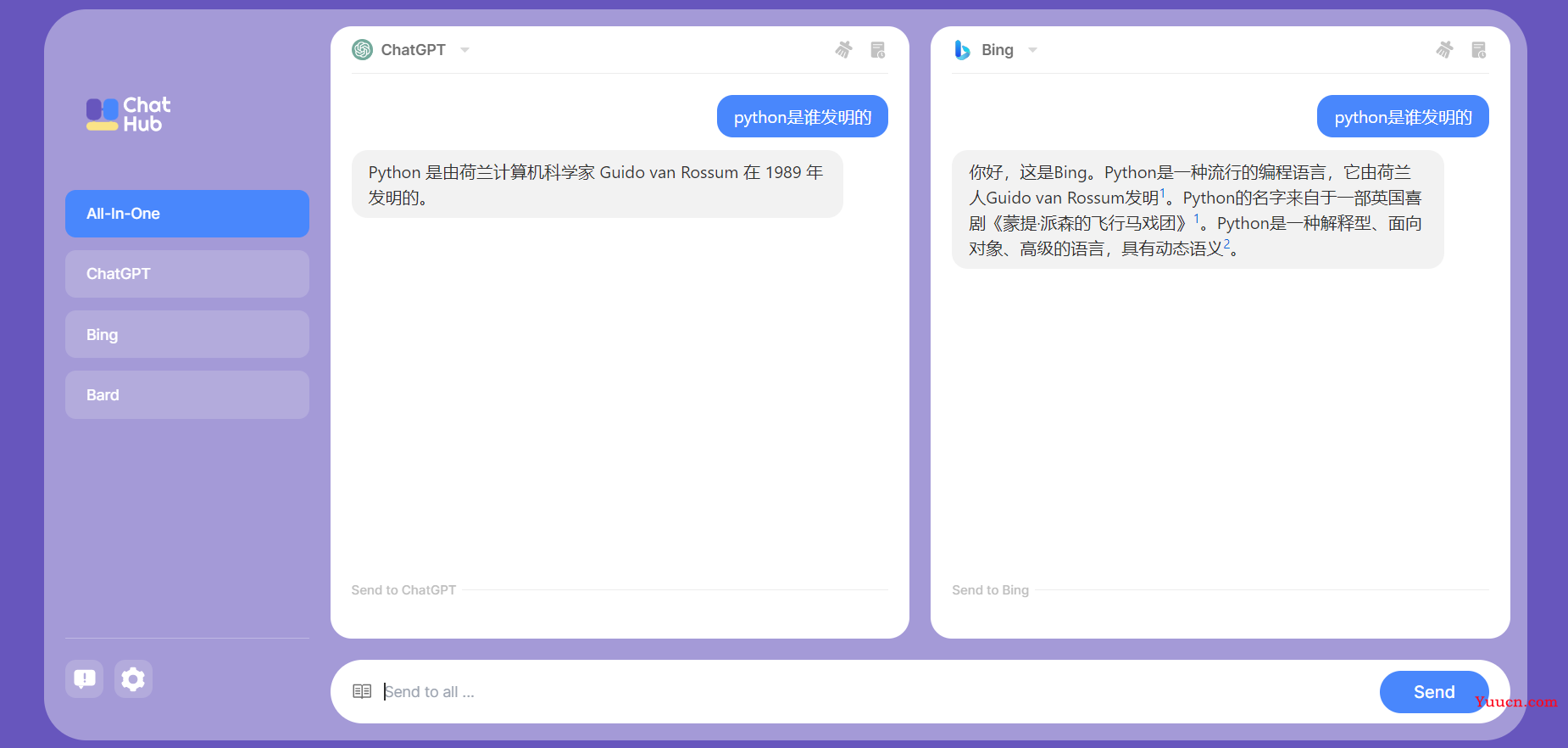Switch to Bing in the sidebar

[x=187, y=334]
